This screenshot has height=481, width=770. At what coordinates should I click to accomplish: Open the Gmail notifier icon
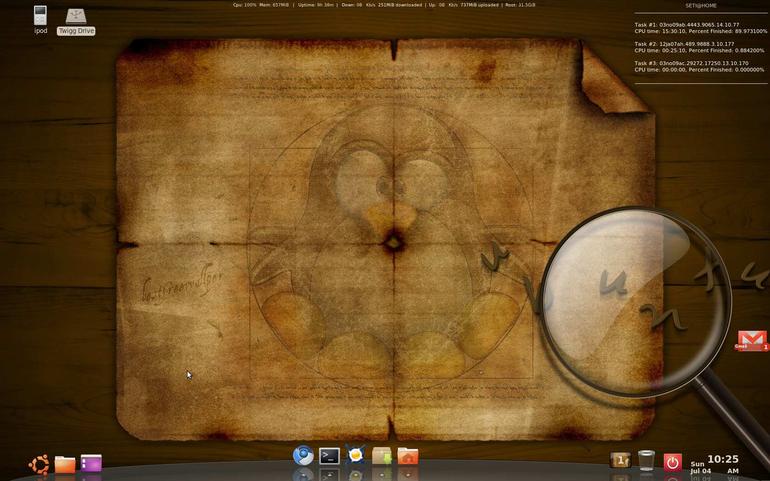tap(752, 340)
